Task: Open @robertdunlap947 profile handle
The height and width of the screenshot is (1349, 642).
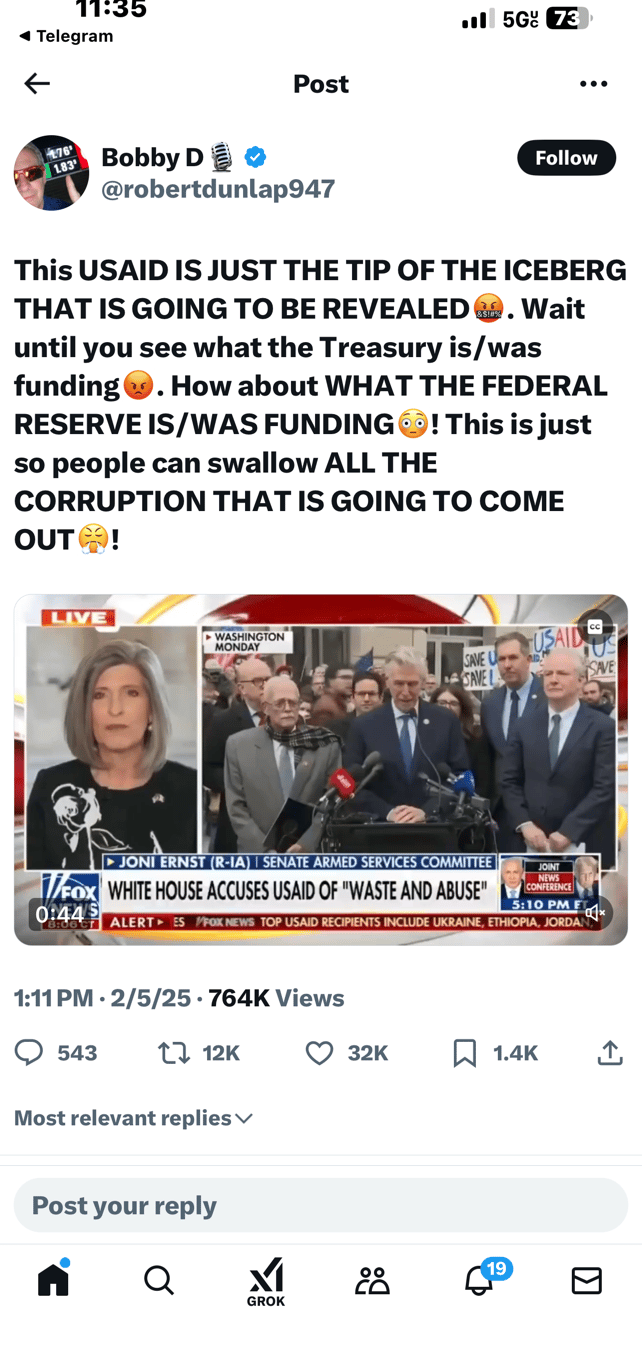Action: (x=218, y=189)
